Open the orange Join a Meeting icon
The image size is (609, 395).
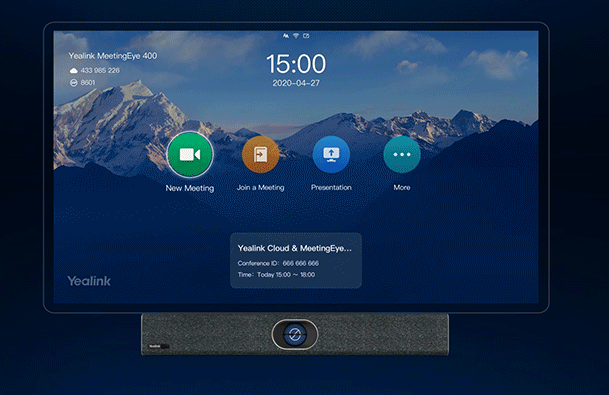click(260, 155)
